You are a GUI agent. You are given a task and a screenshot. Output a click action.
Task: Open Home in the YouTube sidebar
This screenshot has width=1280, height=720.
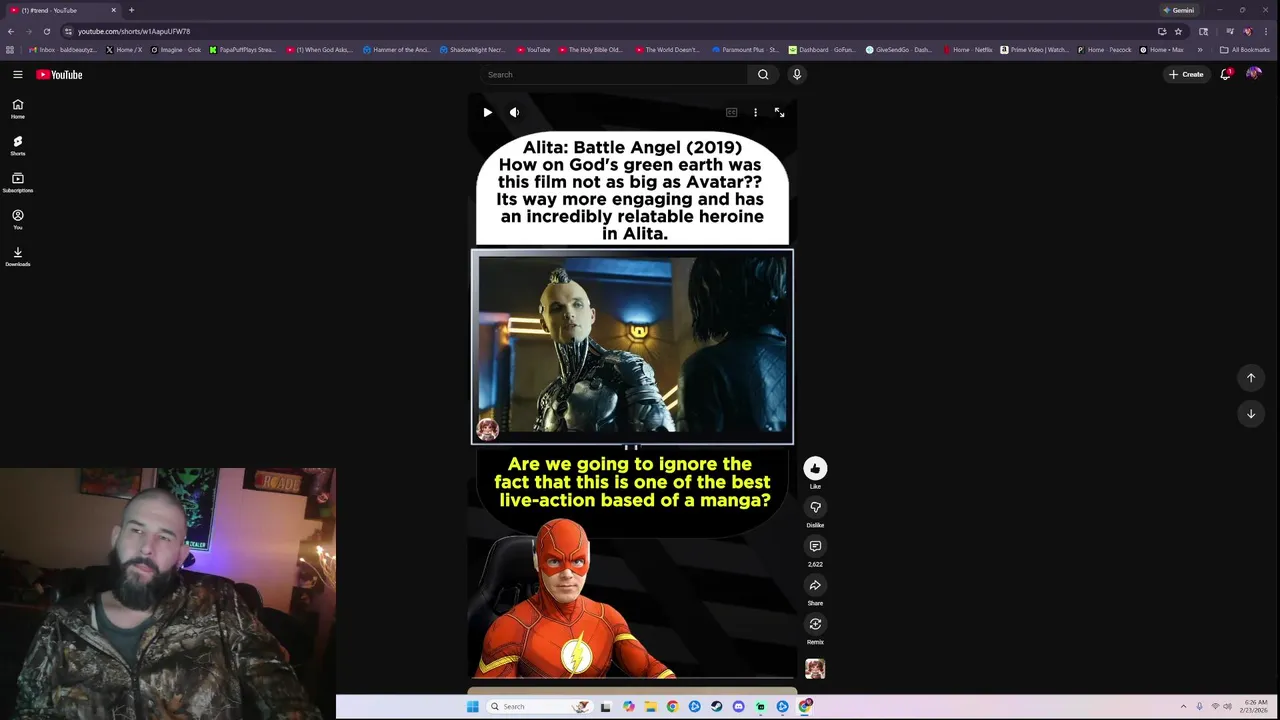coord(17,109)
